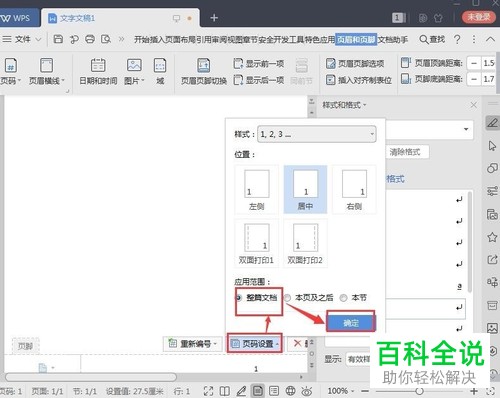Choose 居中 center page number position
This screenshot has height=398, width=500.
point(305,190)
